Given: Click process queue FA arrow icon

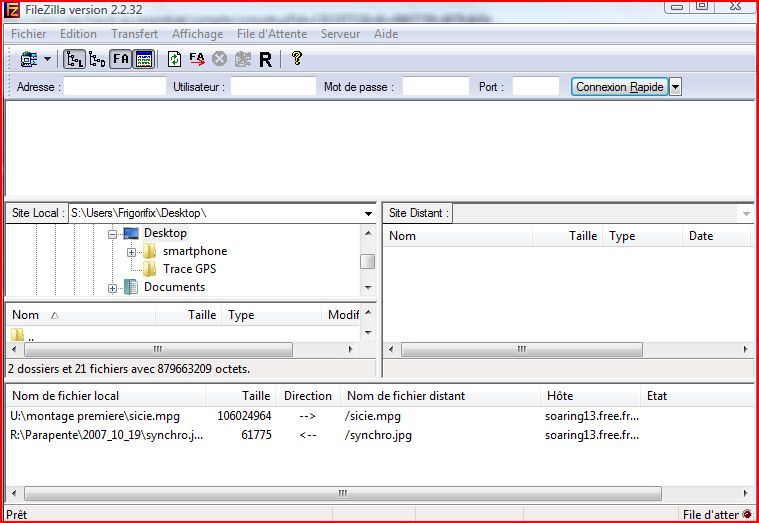Looking at the screenshot, I should [197, 59].
